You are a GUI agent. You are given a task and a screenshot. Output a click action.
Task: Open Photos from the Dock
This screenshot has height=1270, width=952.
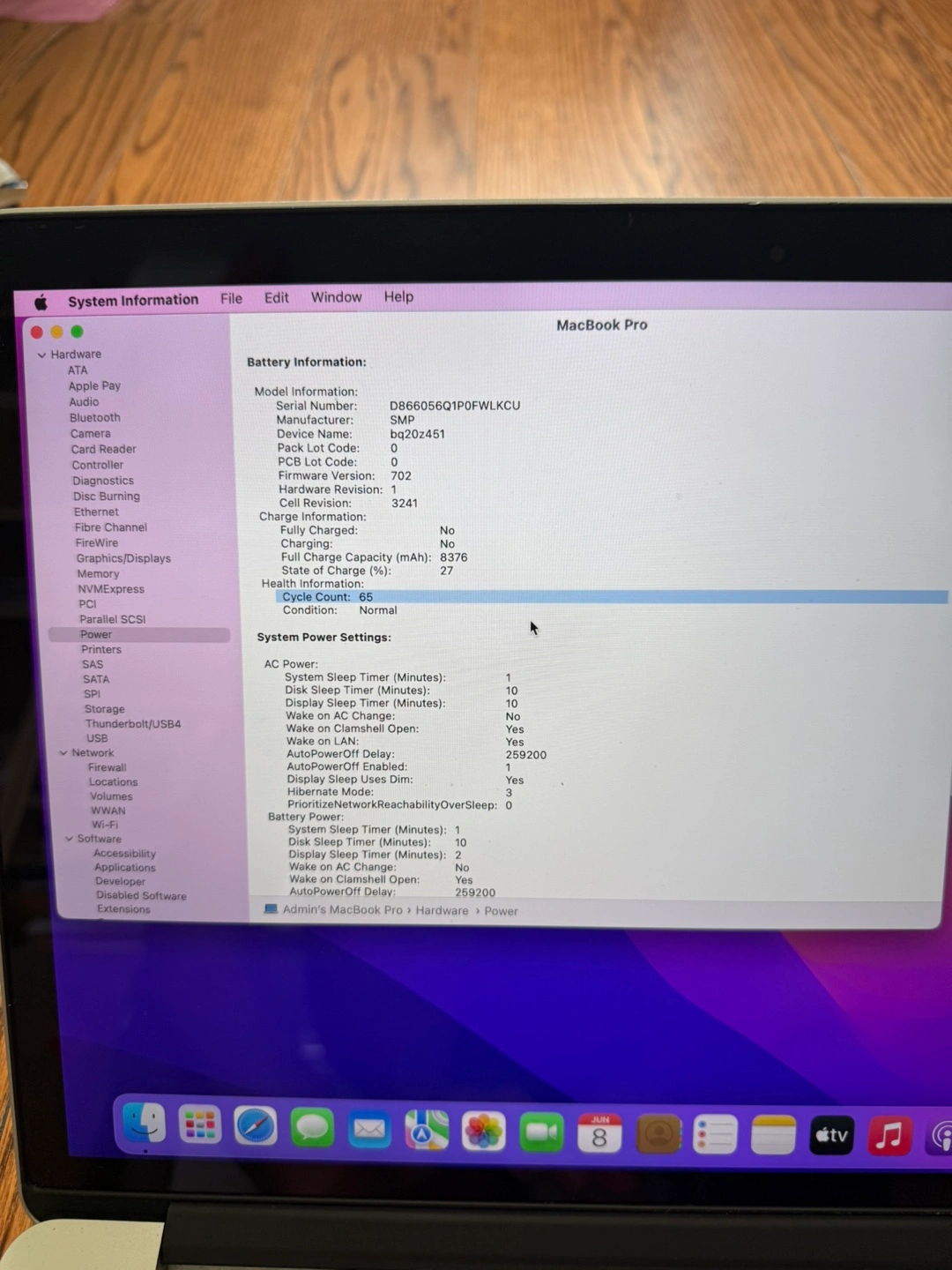(x=484, y=1132)
